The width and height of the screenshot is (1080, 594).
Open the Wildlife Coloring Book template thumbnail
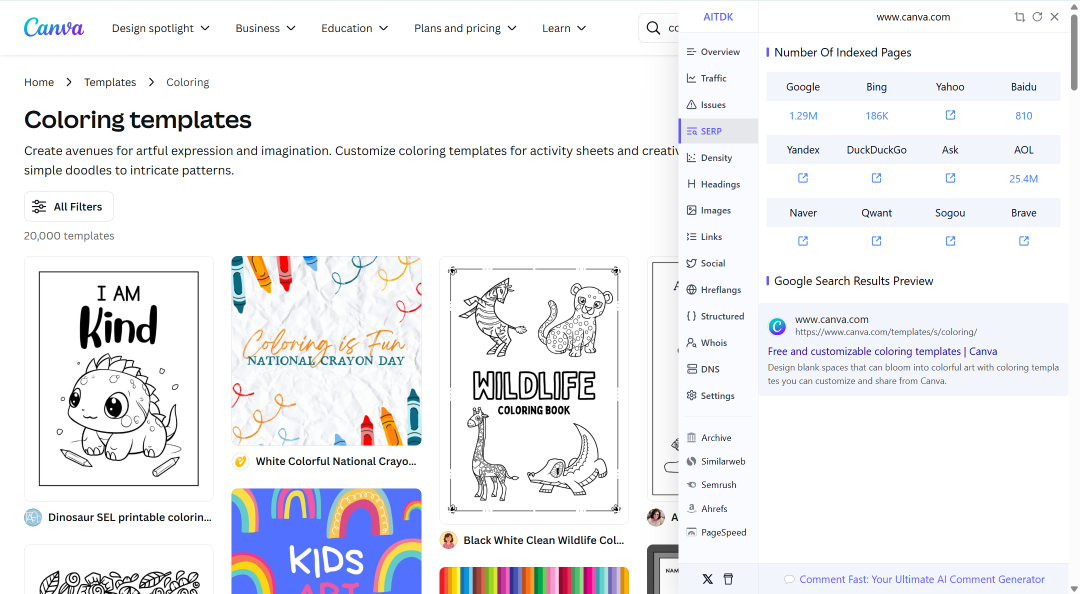(534, 390)
